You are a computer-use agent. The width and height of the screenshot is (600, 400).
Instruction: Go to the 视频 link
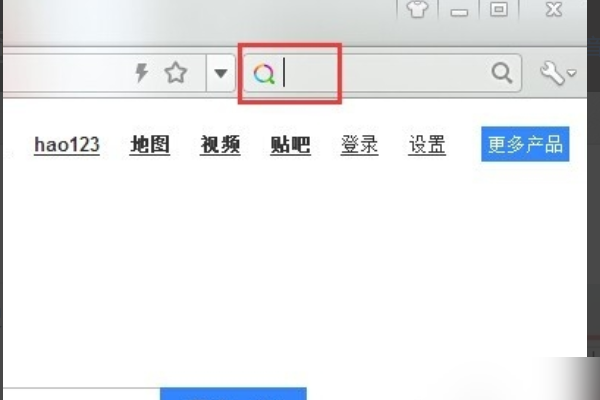pos(220,145)
